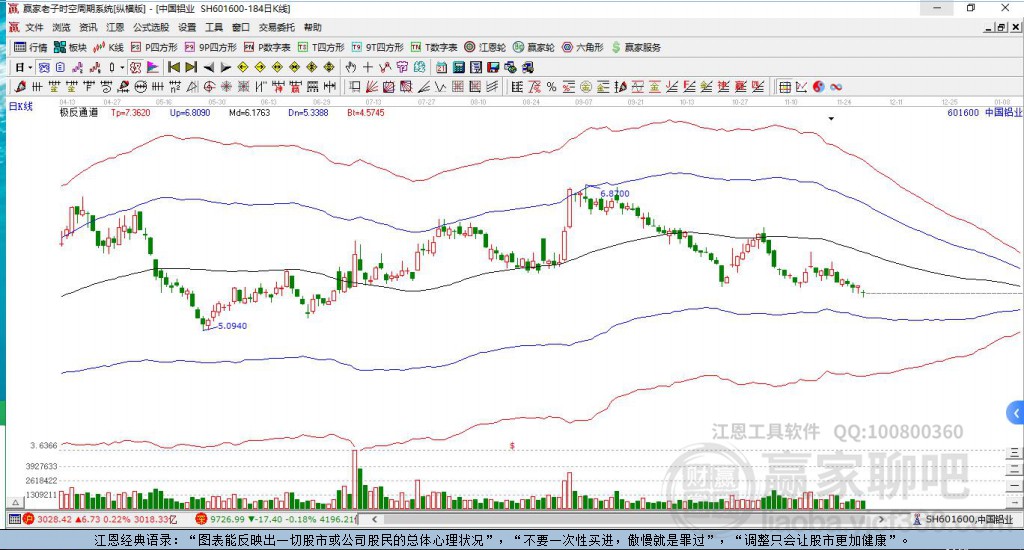
Task: Click the rainbow gradient triangle icon
Action: 153,67
